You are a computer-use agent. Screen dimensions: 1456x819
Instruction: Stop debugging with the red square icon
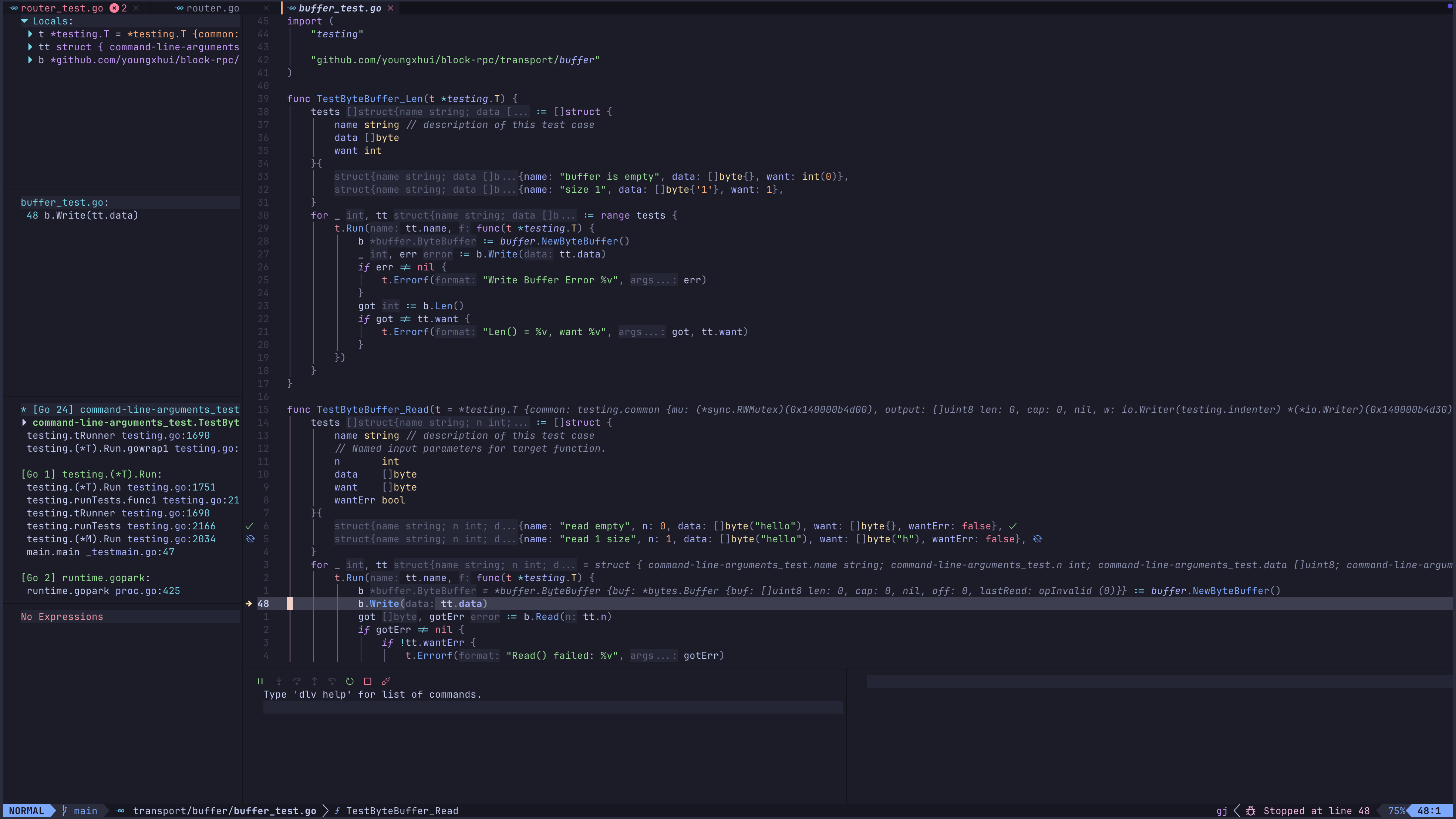pyautogui.click(x=367, y=681)
